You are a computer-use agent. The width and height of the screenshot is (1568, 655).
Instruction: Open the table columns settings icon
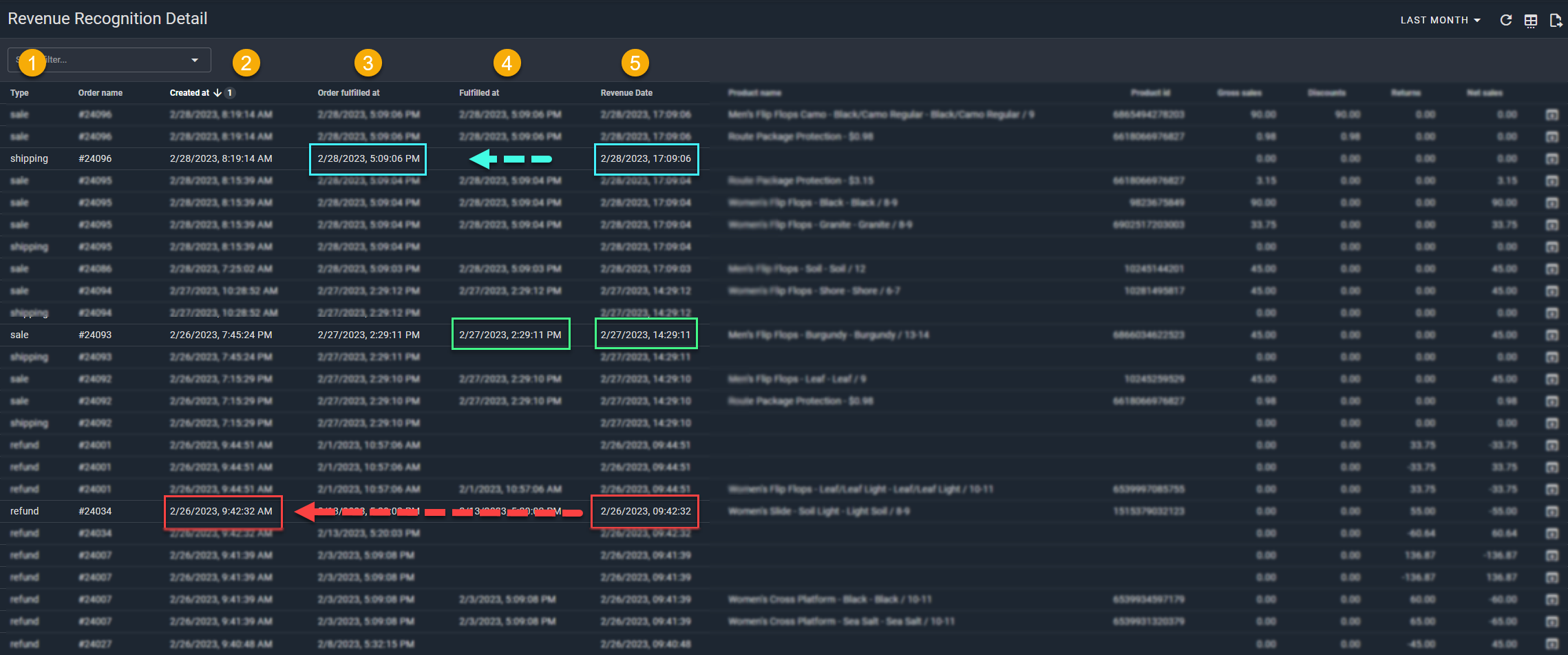(x=1531, y=21)
